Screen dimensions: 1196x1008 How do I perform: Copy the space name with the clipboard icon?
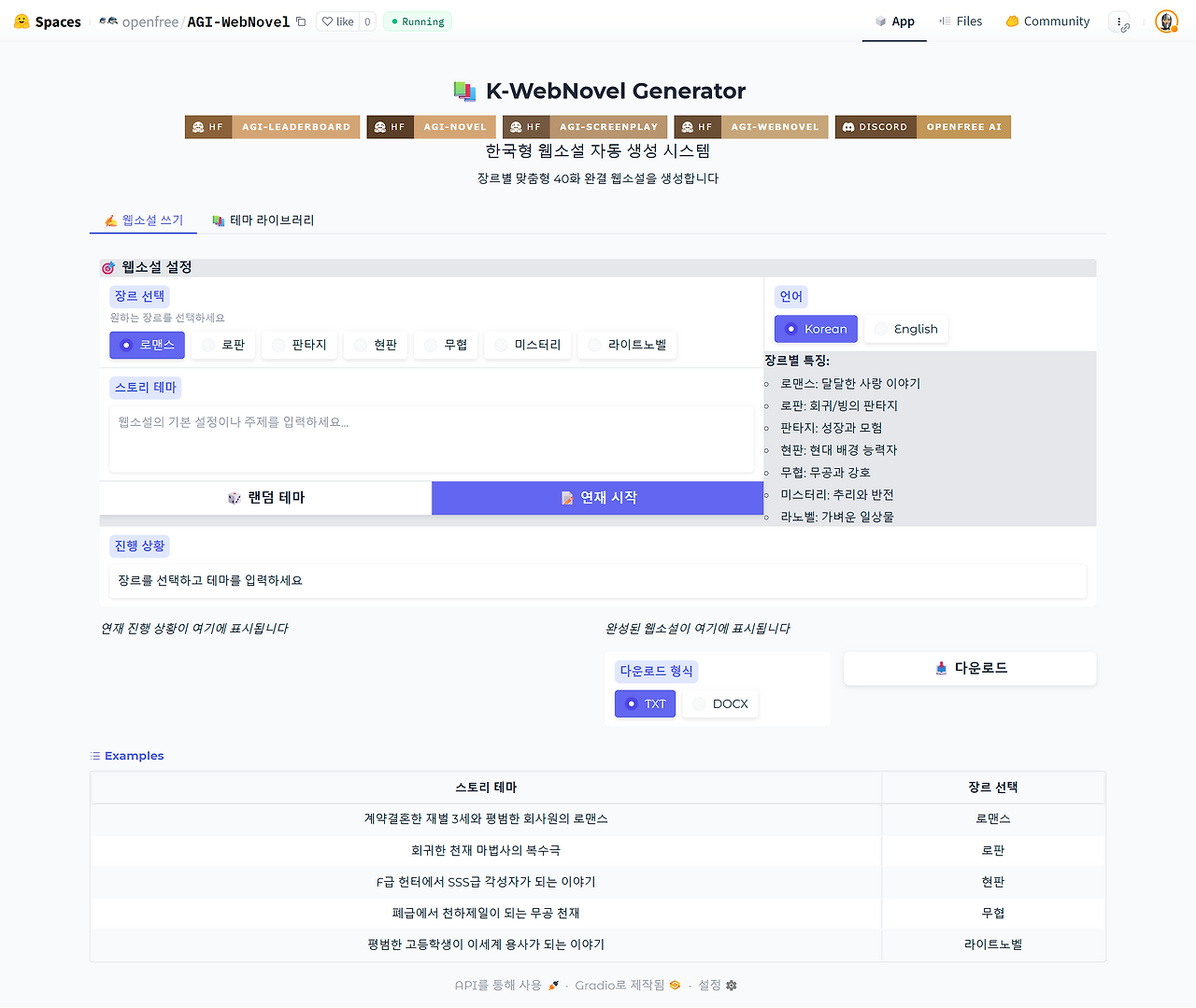(301, 21)
